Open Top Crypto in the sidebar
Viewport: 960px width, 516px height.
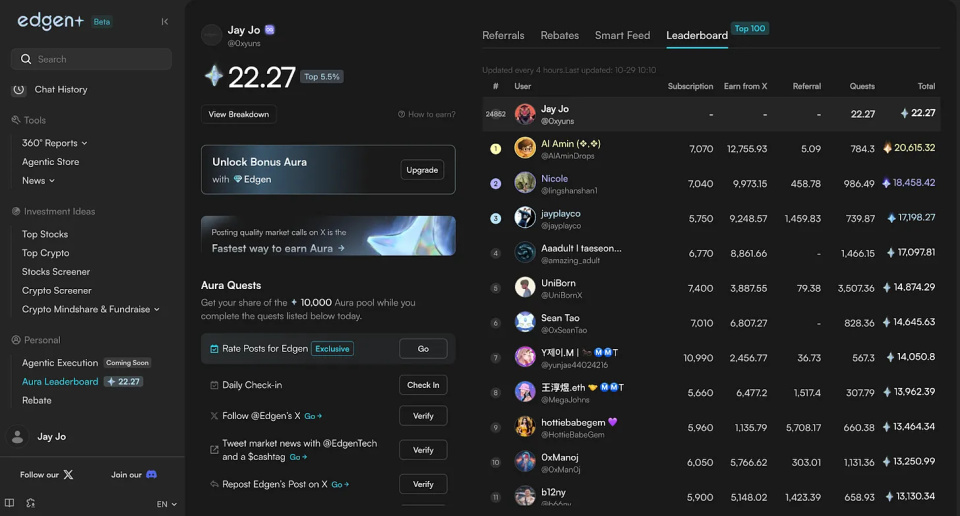point(45,253)
